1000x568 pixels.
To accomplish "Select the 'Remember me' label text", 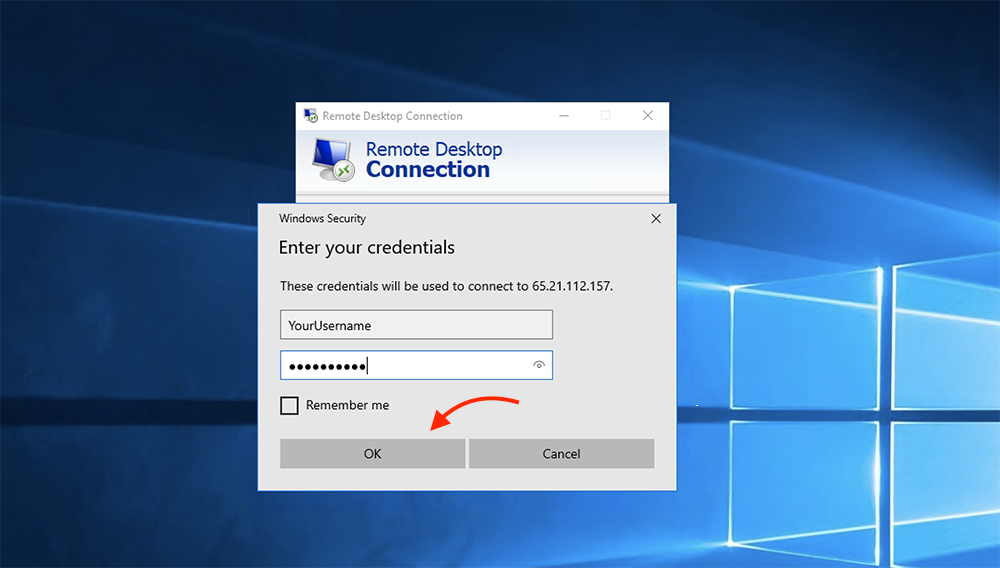I will [x=348, y=405].
